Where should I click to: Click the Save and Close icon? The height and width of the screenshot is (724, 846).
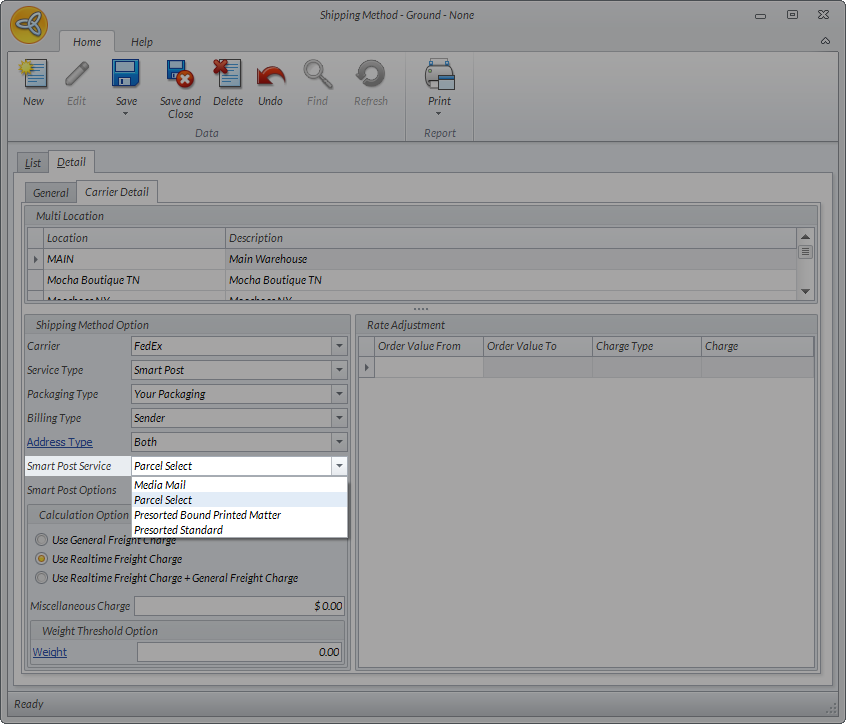click(x=180, y=76)
